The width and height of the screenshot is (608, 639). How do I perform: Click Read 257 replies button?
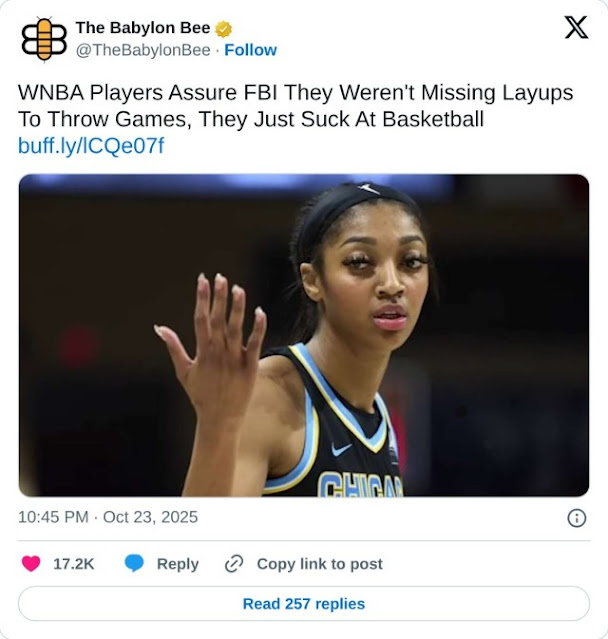coord(304,604)
